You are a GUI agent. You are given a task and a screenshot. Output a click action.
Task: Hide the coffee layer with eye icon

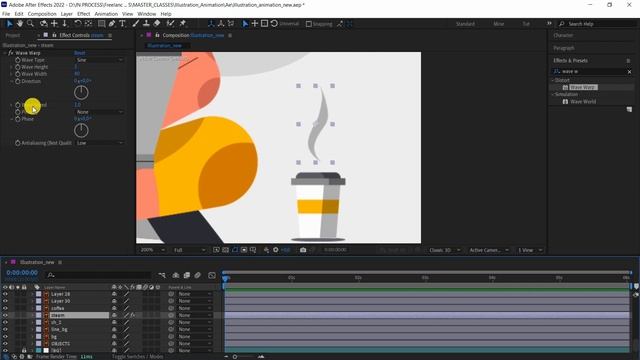[x=5, y=308]
